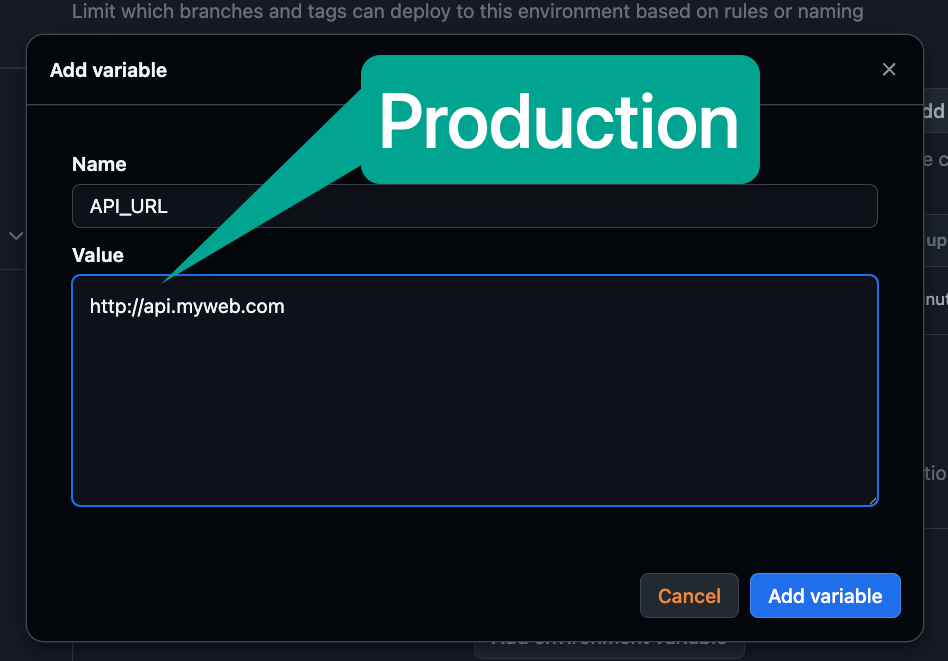948x661 pixels.
Task: Click the Name input field
Action: click(x=474, y=206)
